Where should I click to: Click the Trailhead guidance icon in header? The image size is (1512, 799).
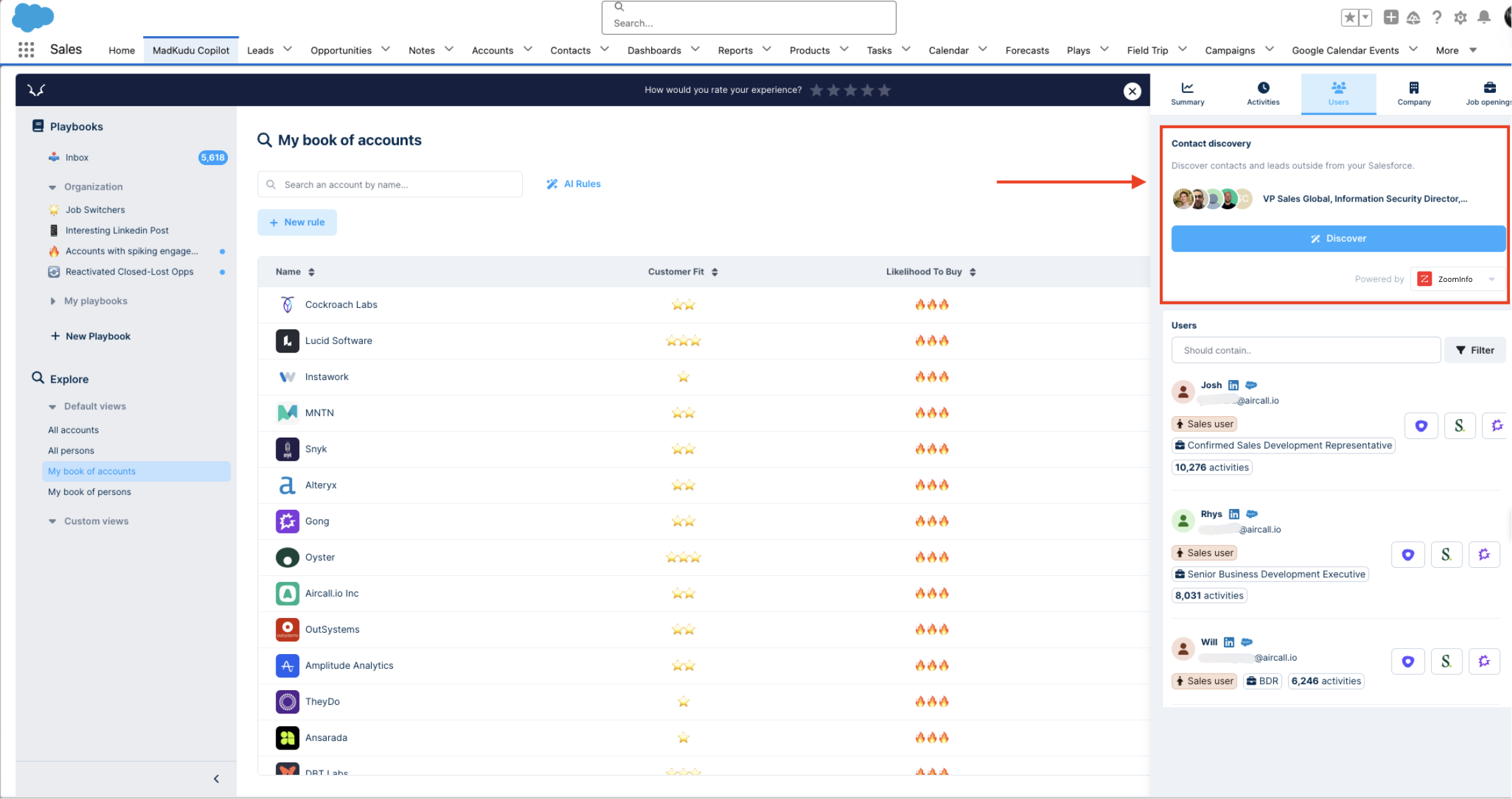coord(1413,18)
